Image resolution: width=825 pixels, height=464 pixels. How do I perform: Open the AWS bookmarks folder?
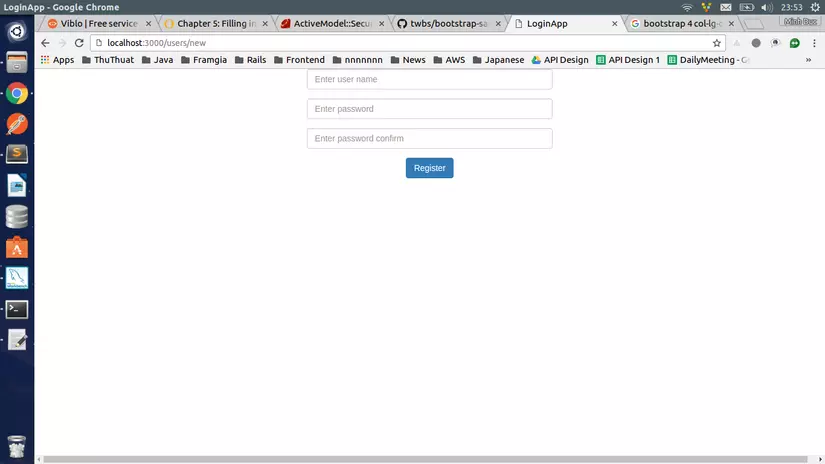pyautogui.click(x=449, y=60)
